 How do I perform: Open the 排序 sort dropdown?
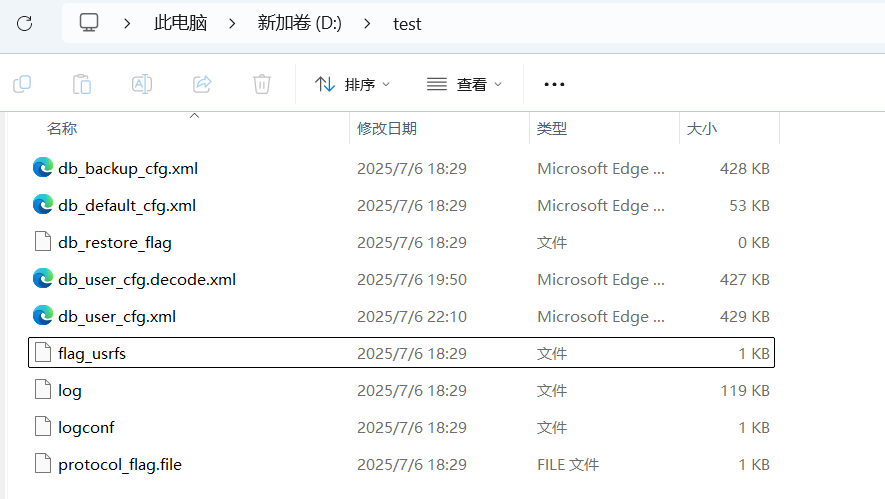coord(352,84)
